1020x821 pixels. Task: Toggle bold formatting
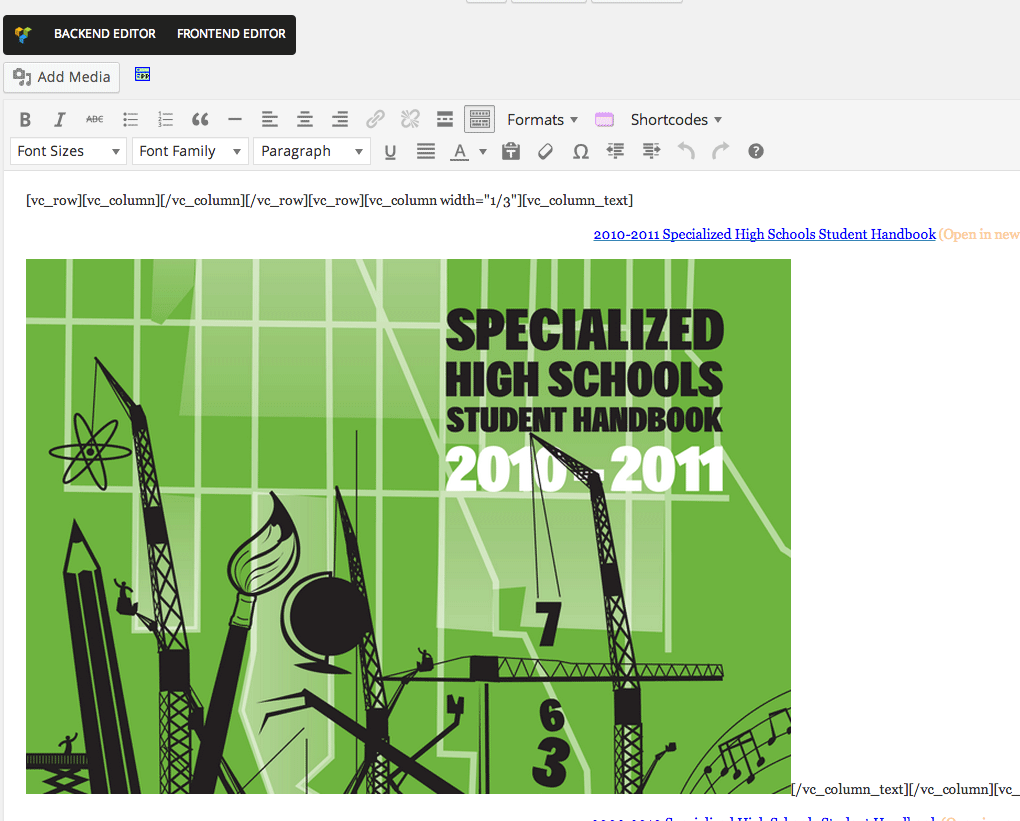click(x=25, y=120)
